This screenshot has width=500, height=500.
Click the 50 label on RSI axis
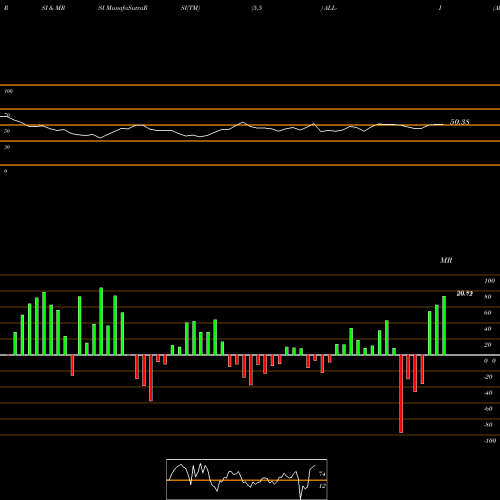[7, 131]
